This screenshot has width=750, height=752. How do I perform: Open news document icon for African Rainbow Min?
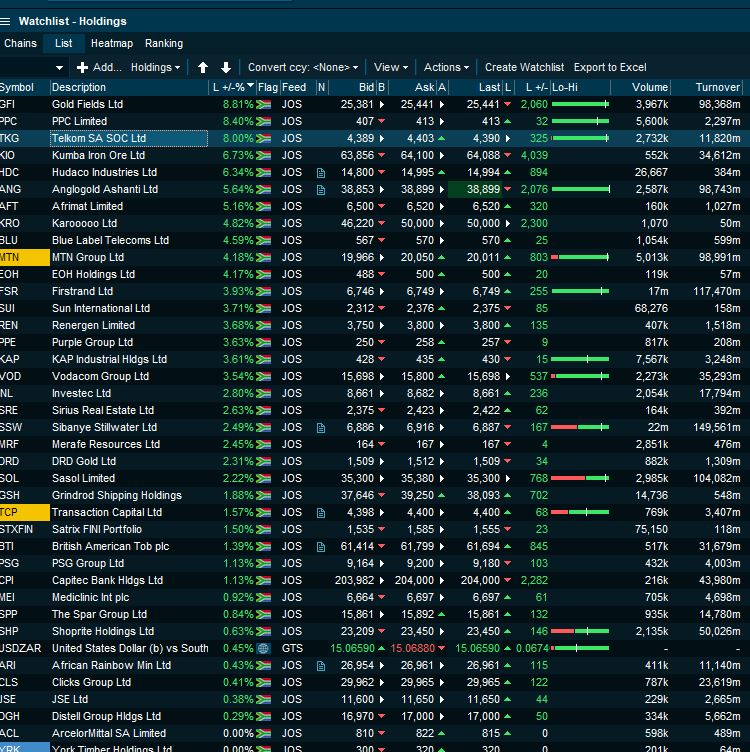pos(321,666)
